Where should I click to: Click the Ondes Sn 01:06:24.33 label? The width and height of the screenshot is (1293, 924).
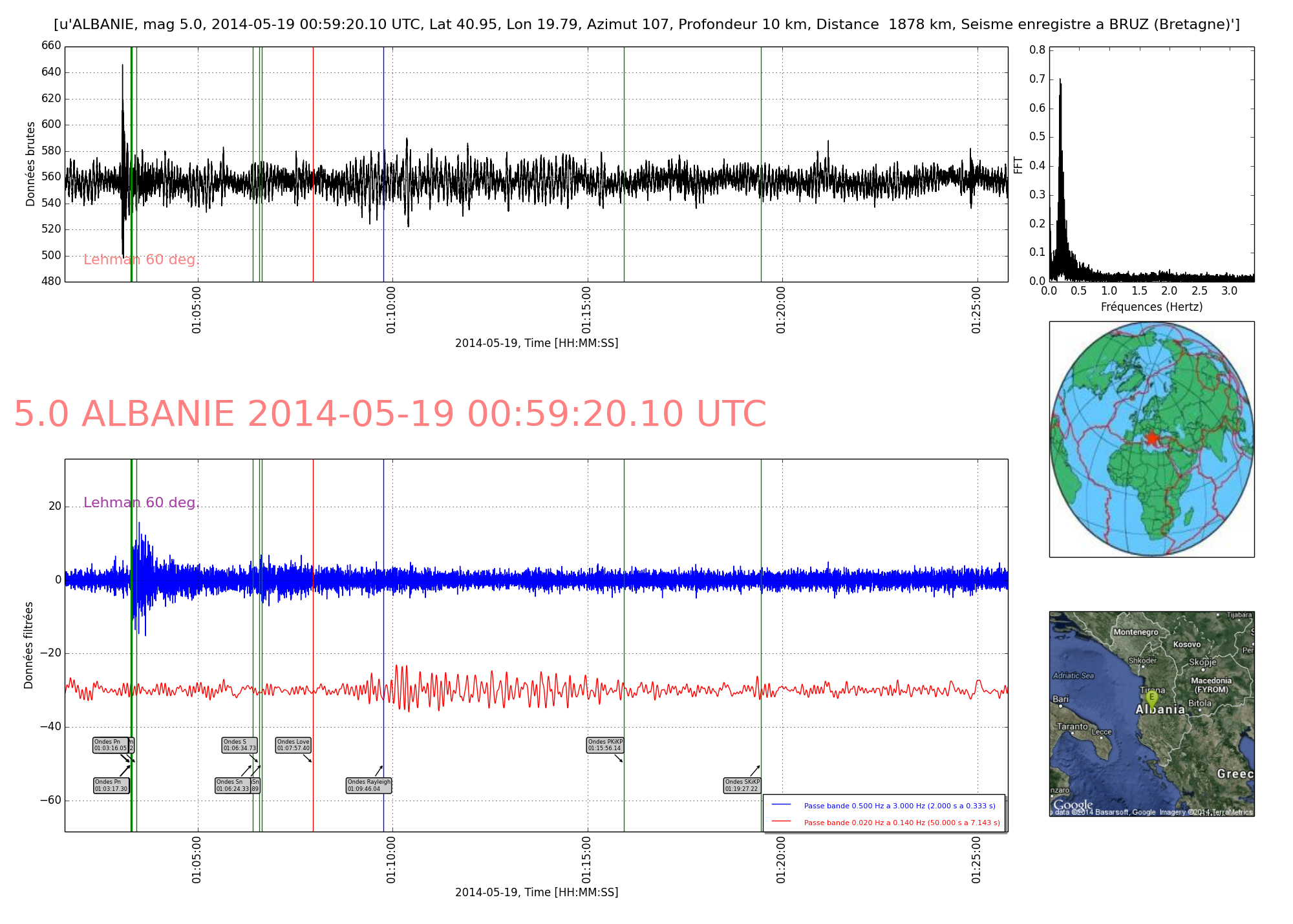233,785
